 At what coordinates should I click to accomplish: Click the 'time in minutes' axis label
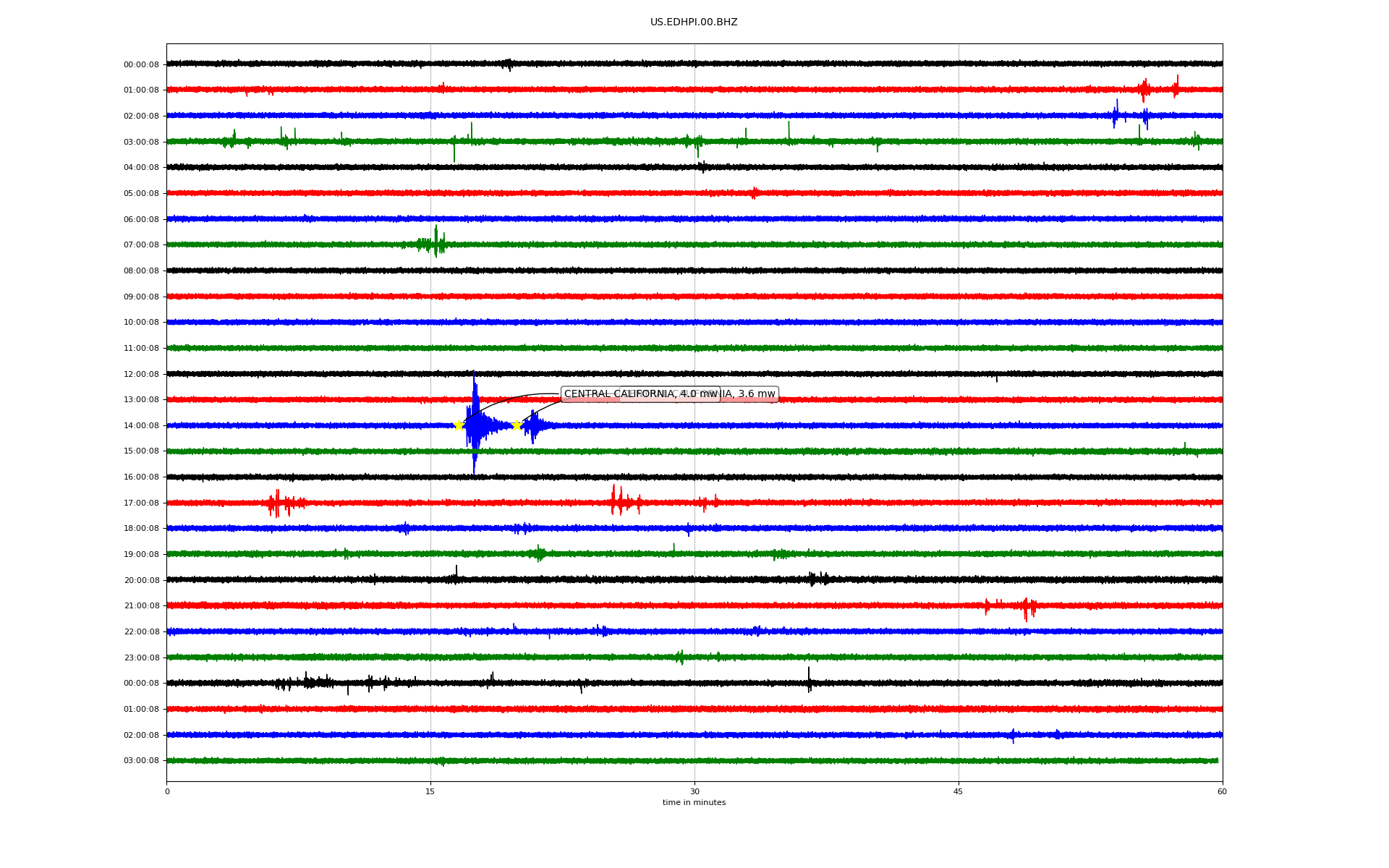tap(694, 802)
